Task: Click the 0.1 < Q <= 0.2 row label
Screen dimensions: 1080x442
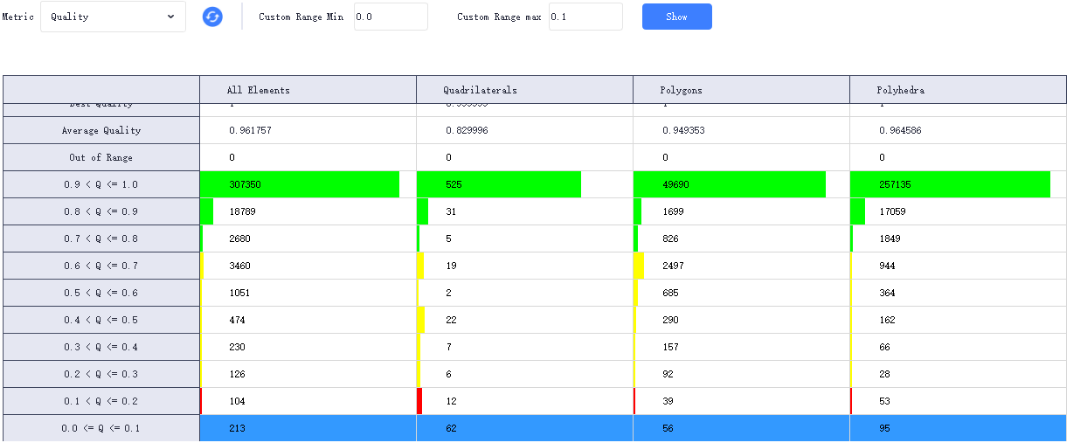Action: click(101, 401)
